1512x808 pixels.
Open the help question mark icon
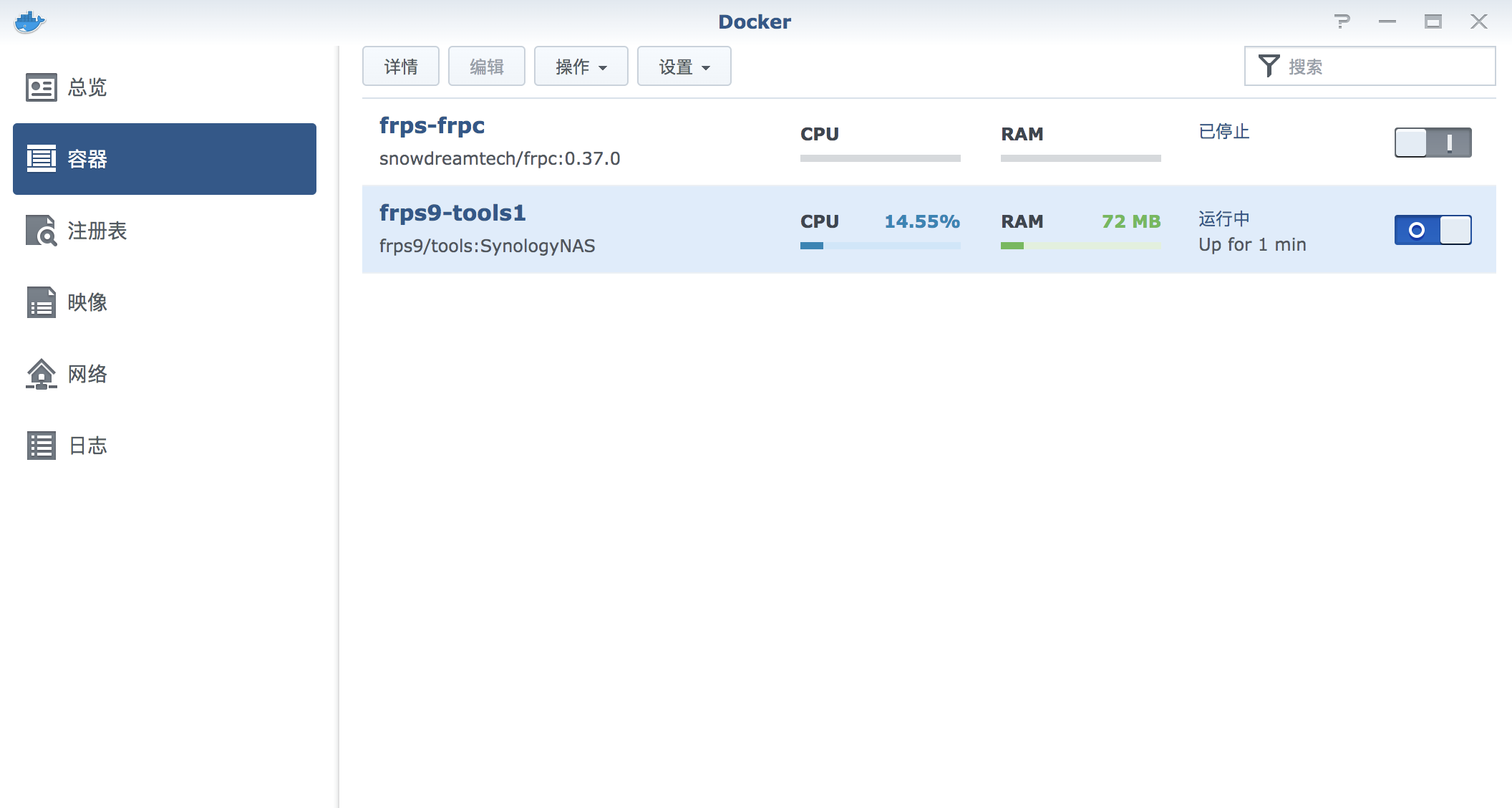pos(1342,21)
